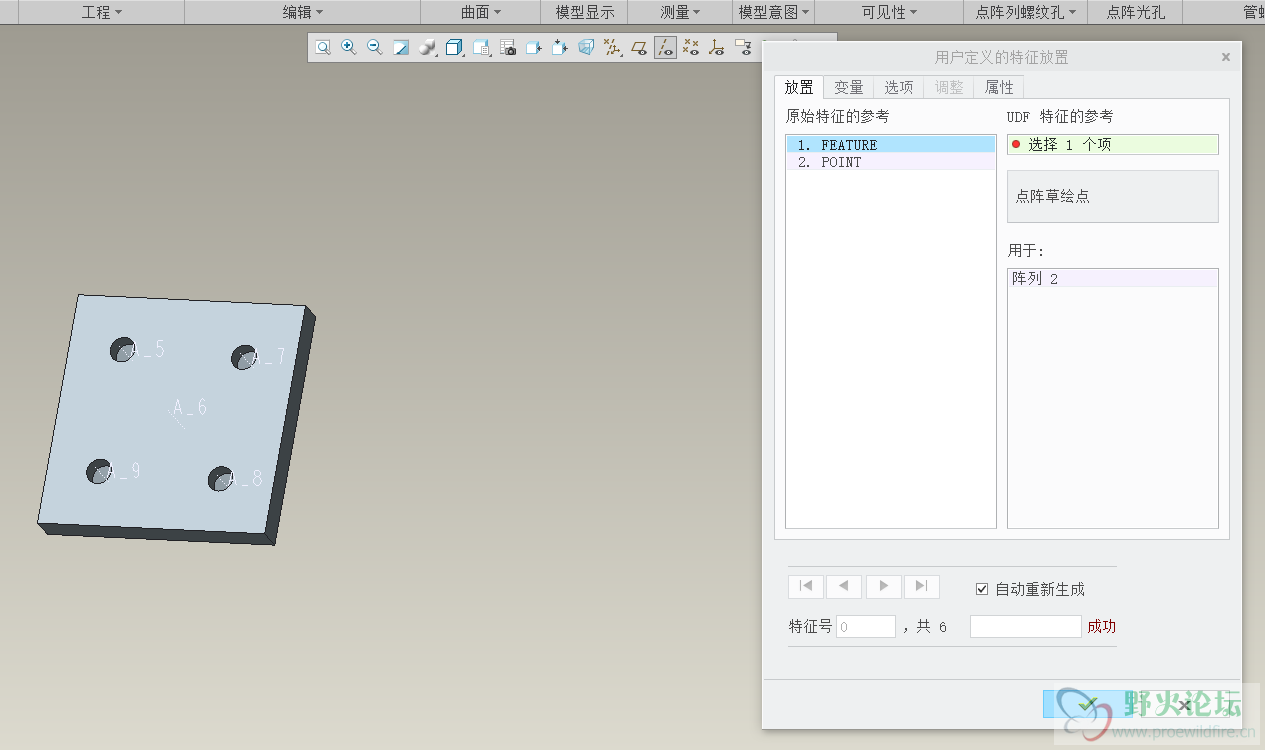Switch to the 变量 tab
The image size is (1265, 750).
[x=849, y=87]
